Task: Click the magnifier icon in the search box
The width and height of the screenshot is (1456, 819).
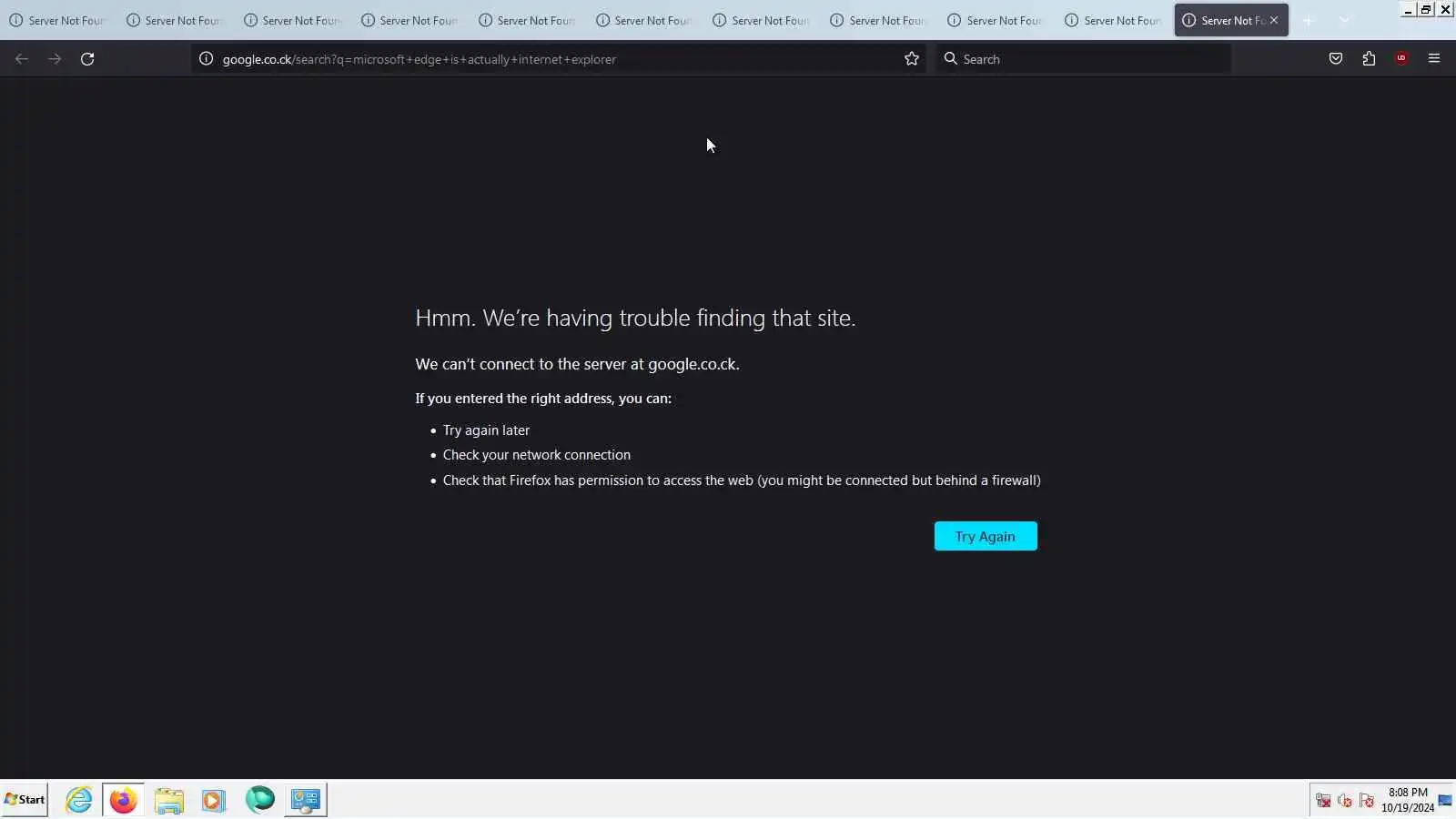Action: (x=951, y=59)
